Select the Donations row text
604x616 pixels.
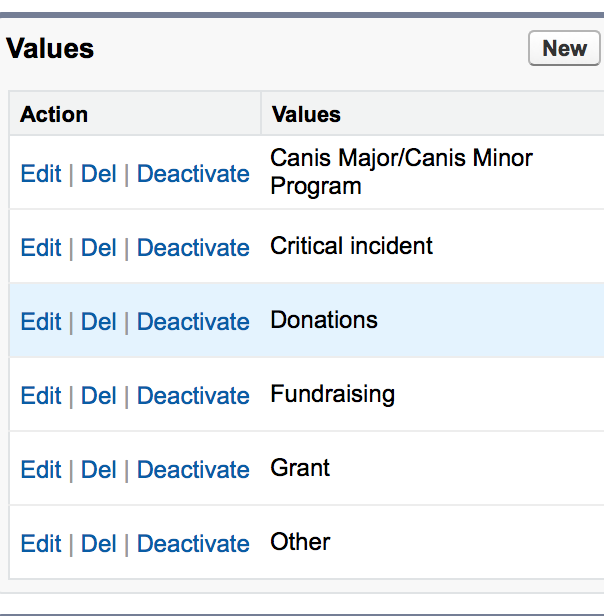(324, 320)
